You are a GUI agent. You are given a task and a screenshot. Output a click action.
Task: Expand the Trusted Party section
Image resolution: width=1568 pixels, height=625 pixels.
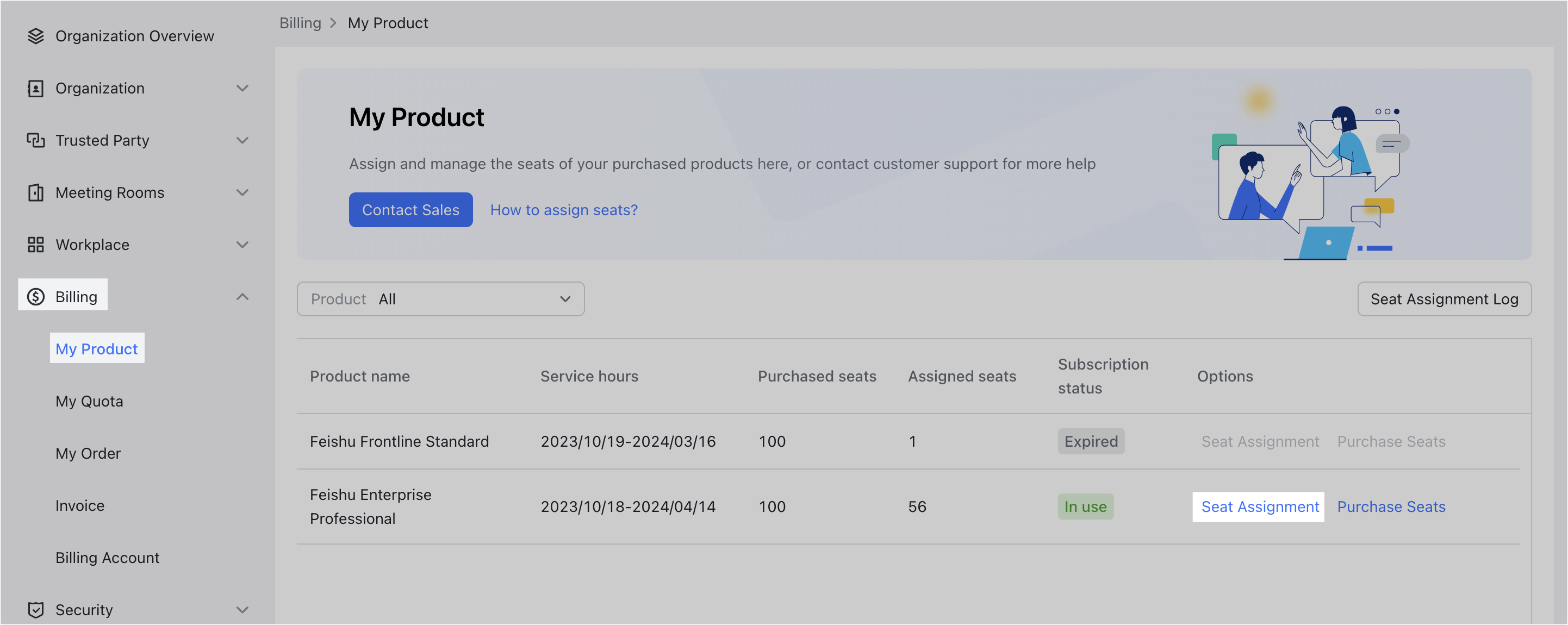(242, 140)
